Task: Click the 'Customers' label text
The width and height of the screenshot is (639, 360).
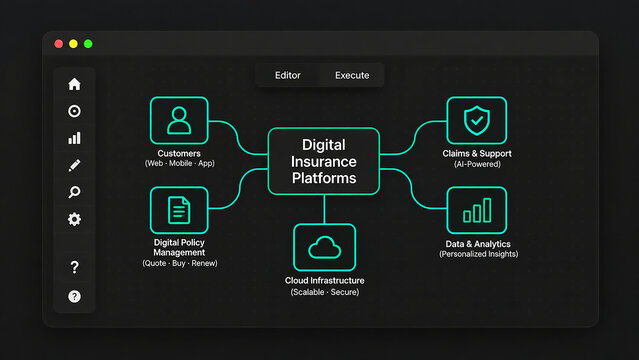Action: [179, 154]
